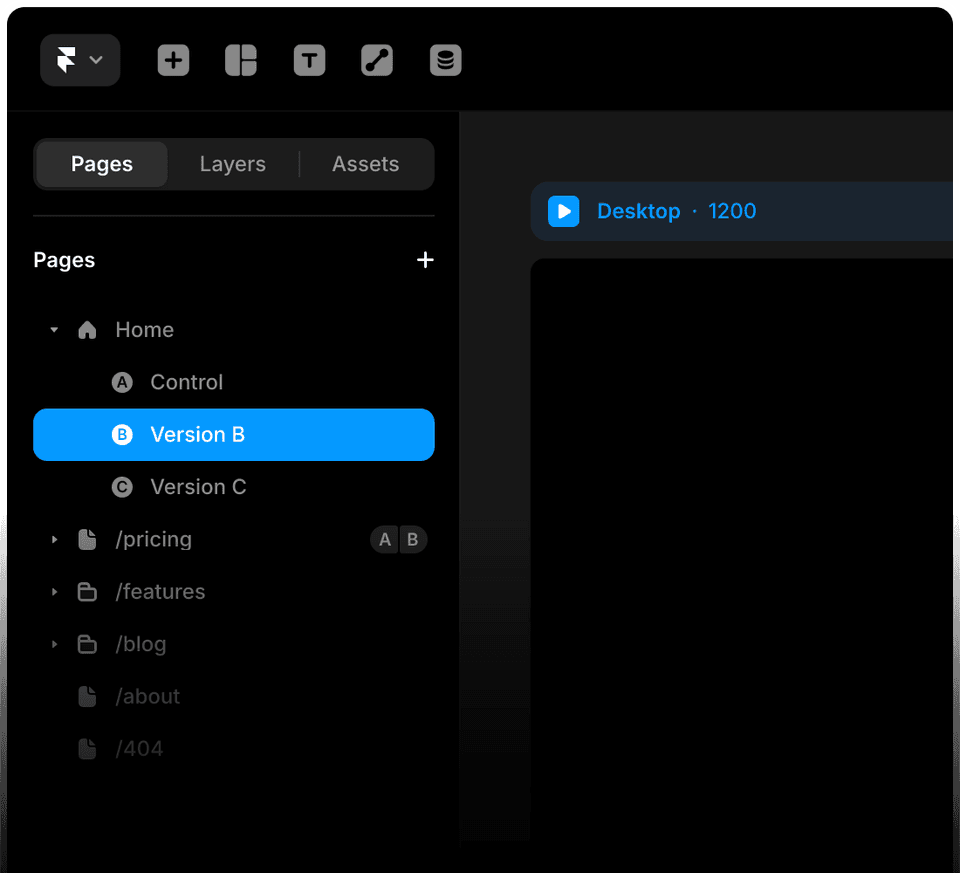The height and width of the screenshot is (873, 960).
Task: Click the play preview icon near Desktop breakpoint
Action: click(563, 211)
